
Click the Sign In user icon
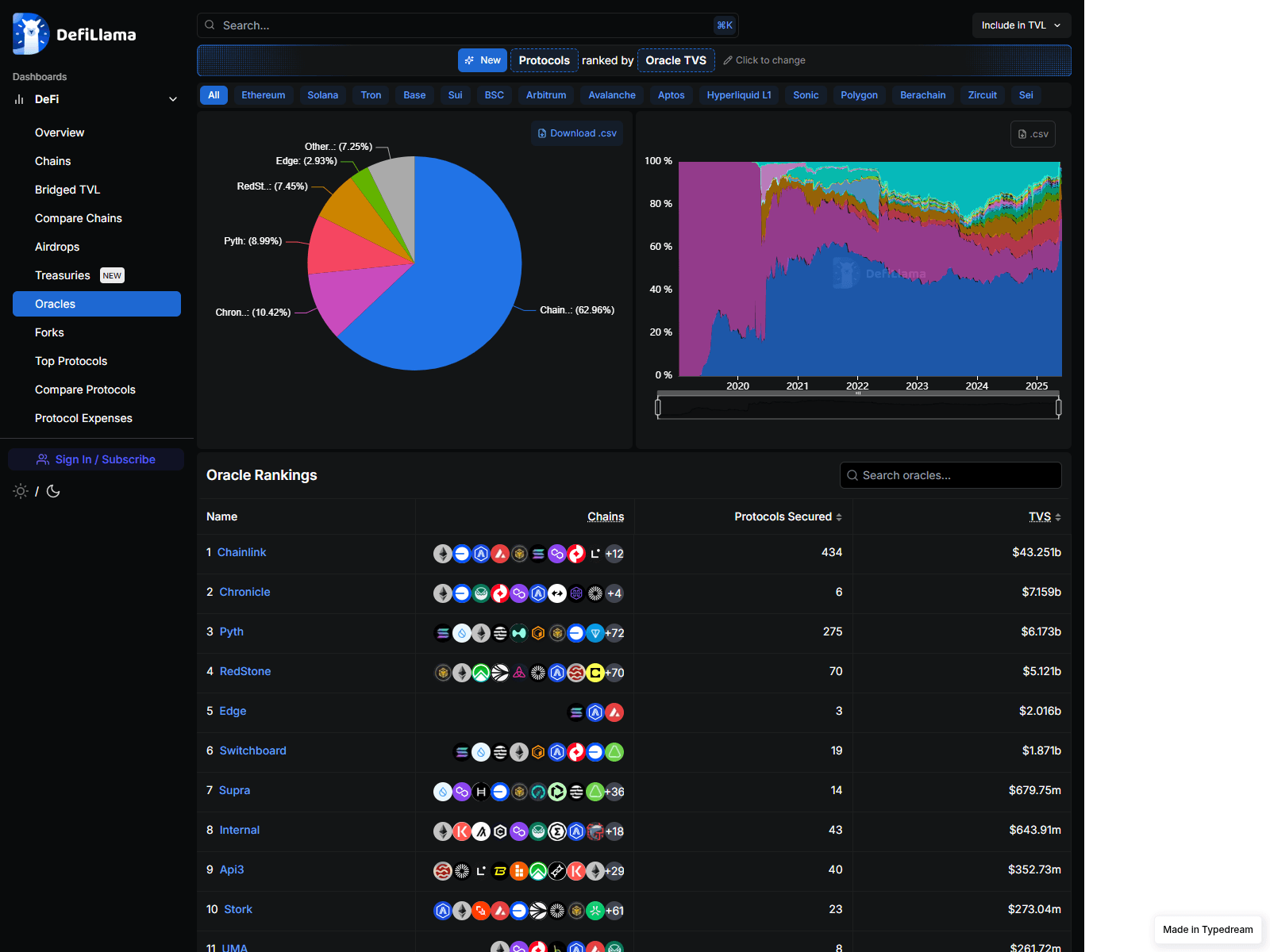tap(43, 459)
